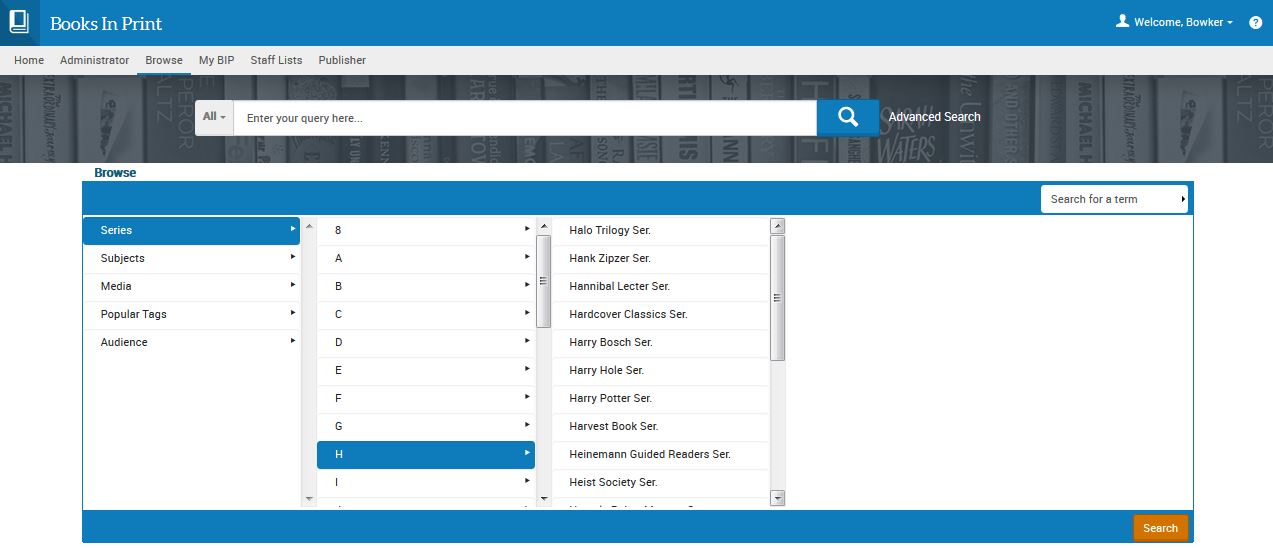Expand letter G in series list
1273x548 pixels.
pos(426,426)
